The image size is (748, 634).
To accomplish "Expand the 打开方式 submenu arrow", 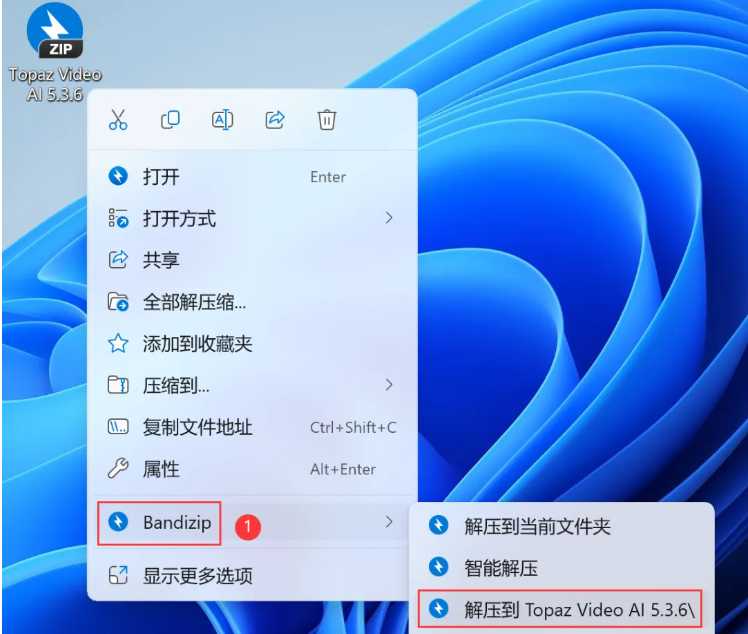I will click(x=389, y=218).
